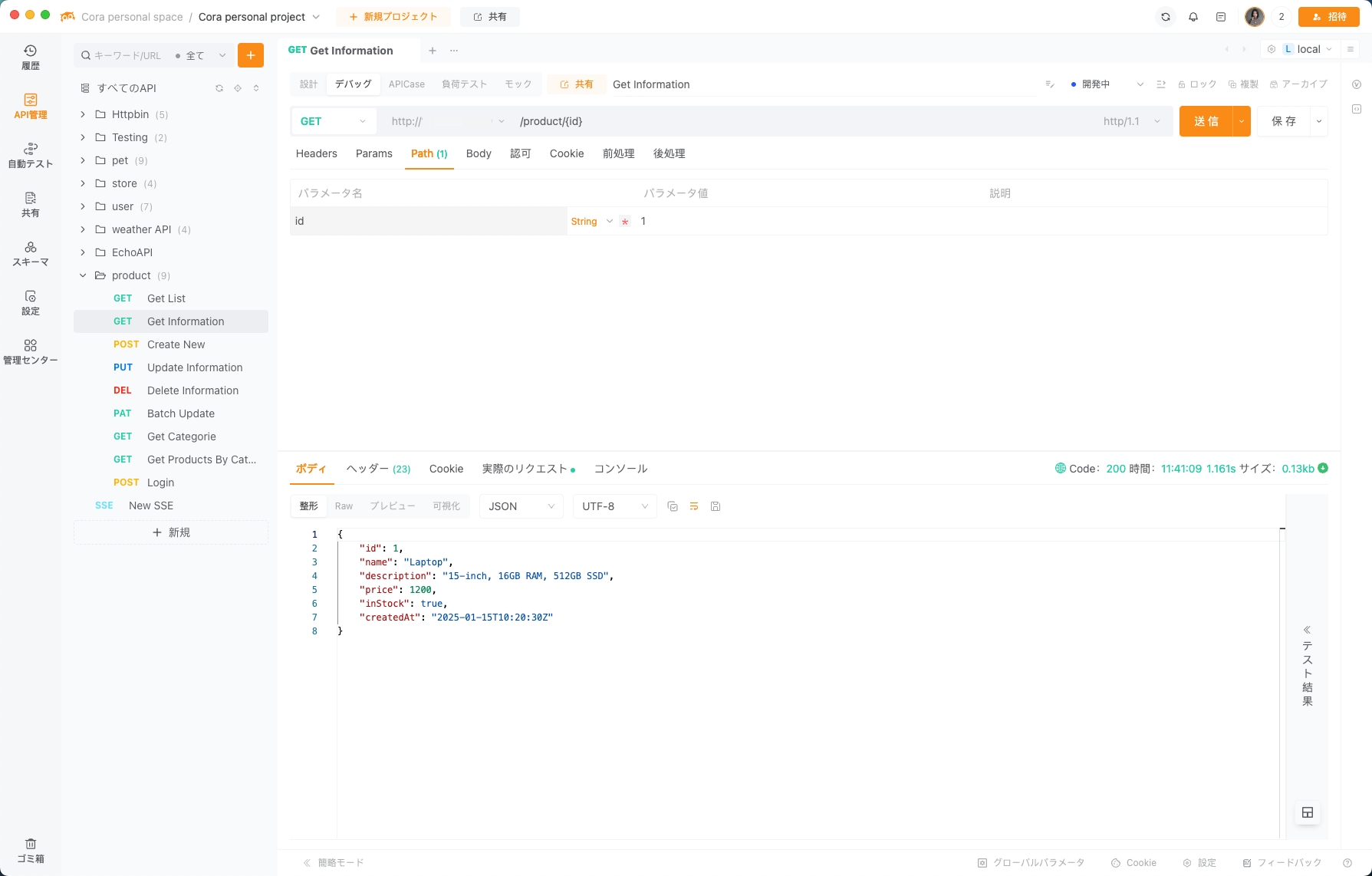This screenshot has height=876, width=1372.
Task: Open 管理センター in the sidebar
Action: [x=30, y=352]
